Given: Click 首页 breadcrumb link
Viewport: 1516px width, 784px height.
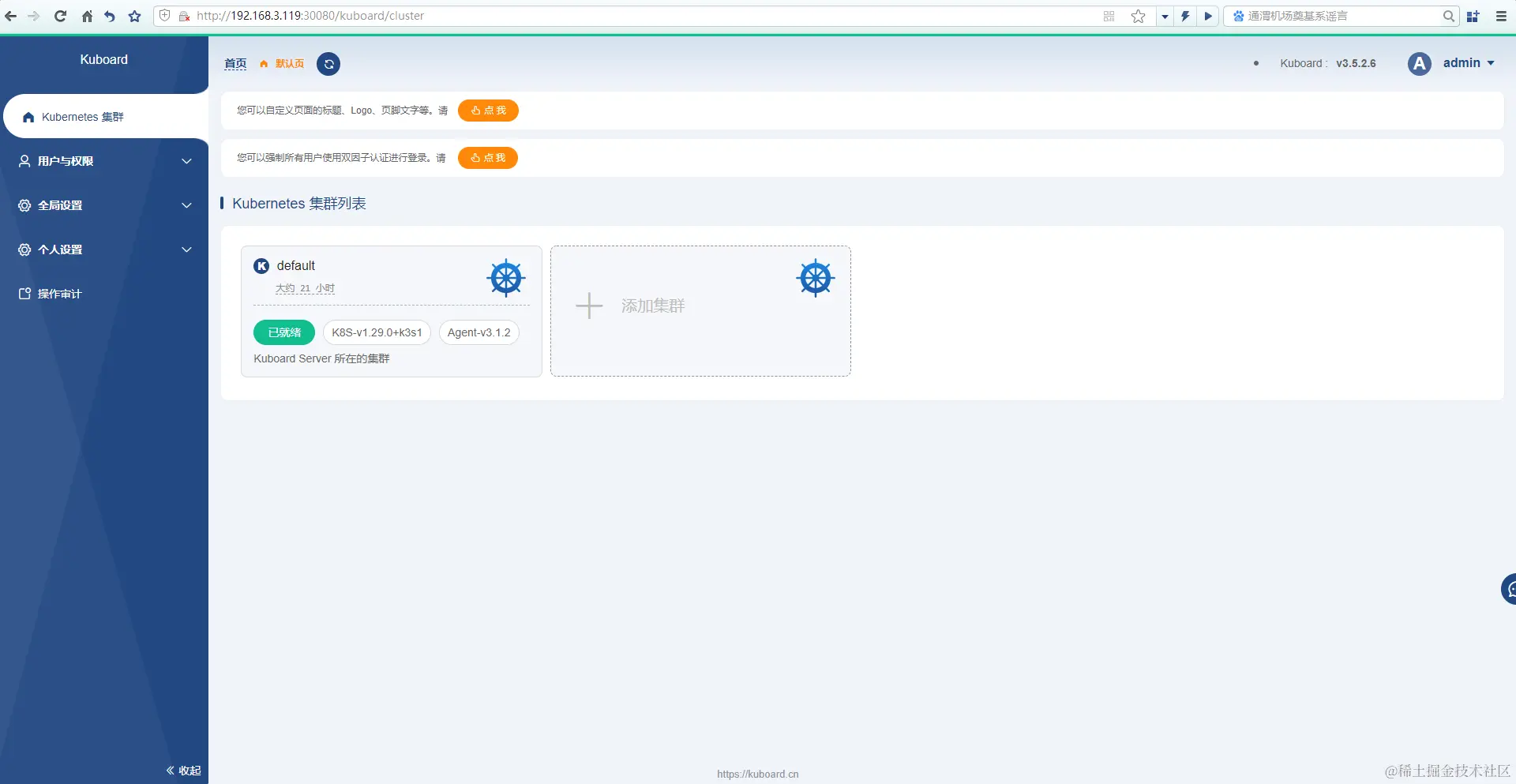Looking at the screenshot, I should [235, 64].
